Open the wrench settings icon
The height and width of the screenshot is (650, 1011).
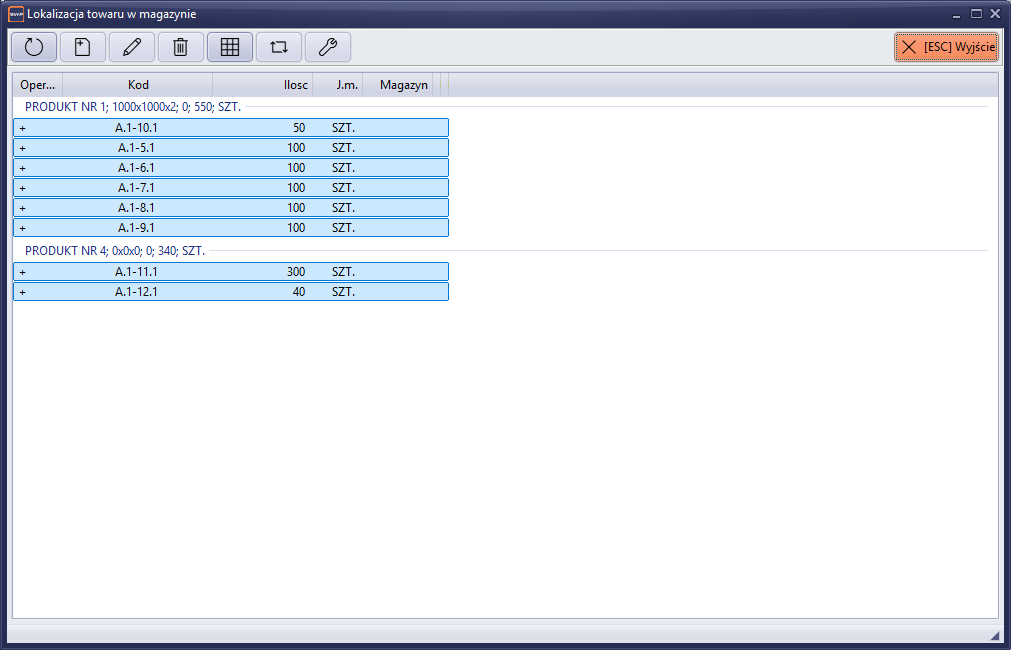click(x=328, y=47)
